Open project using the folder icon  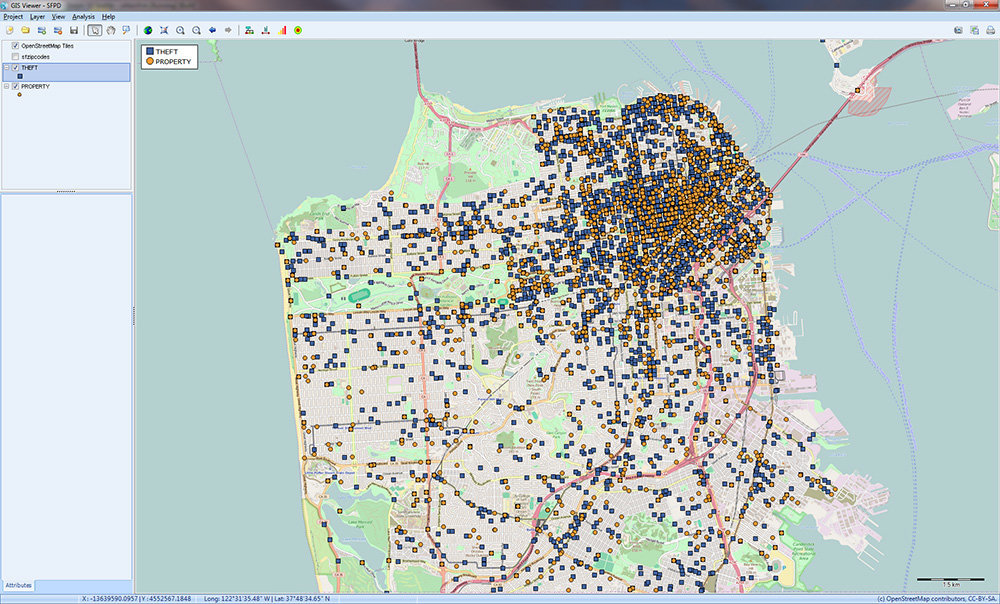(x=25, y=30)
